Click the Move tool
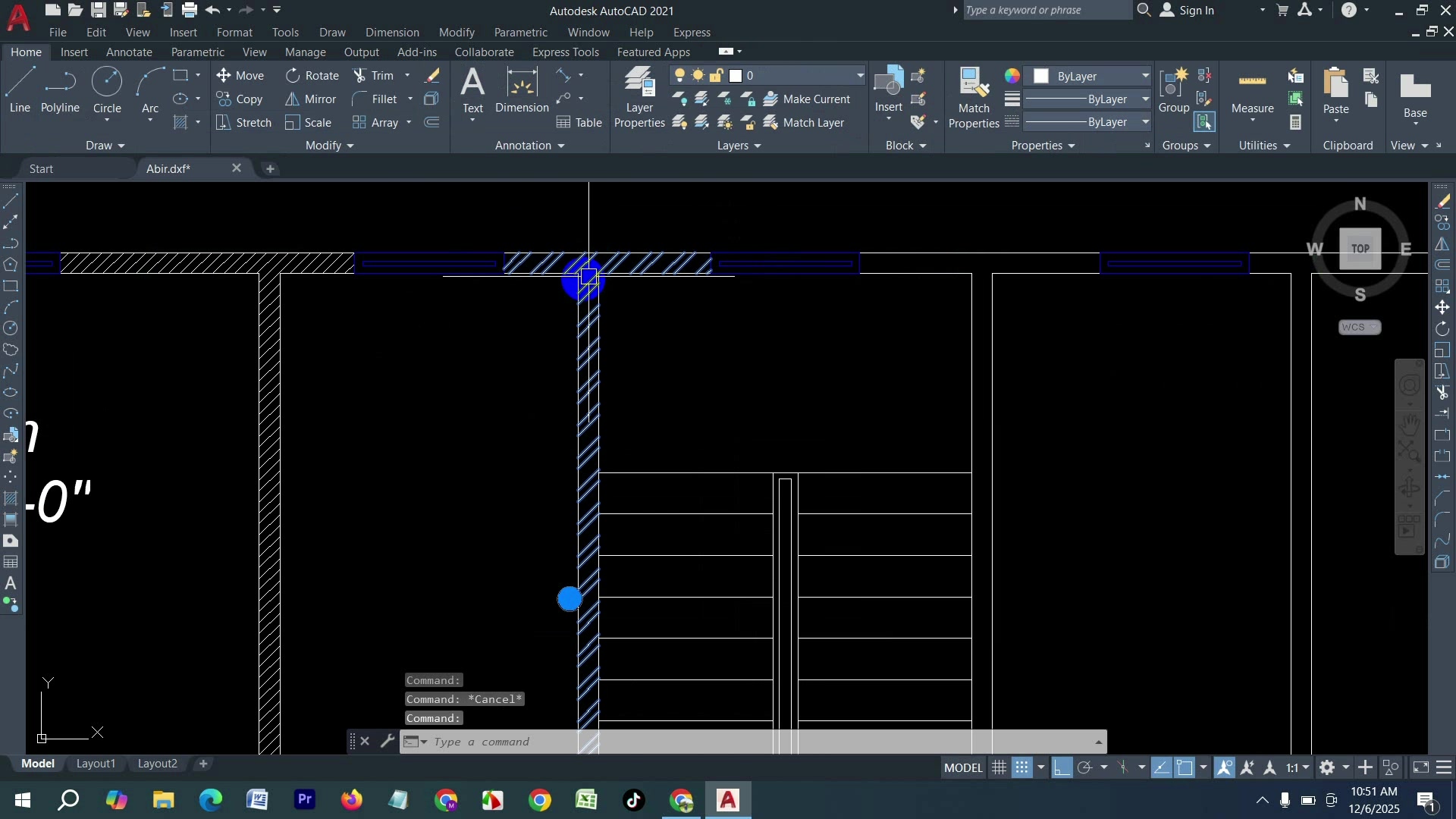1456x819 pixels. [240, 75]
